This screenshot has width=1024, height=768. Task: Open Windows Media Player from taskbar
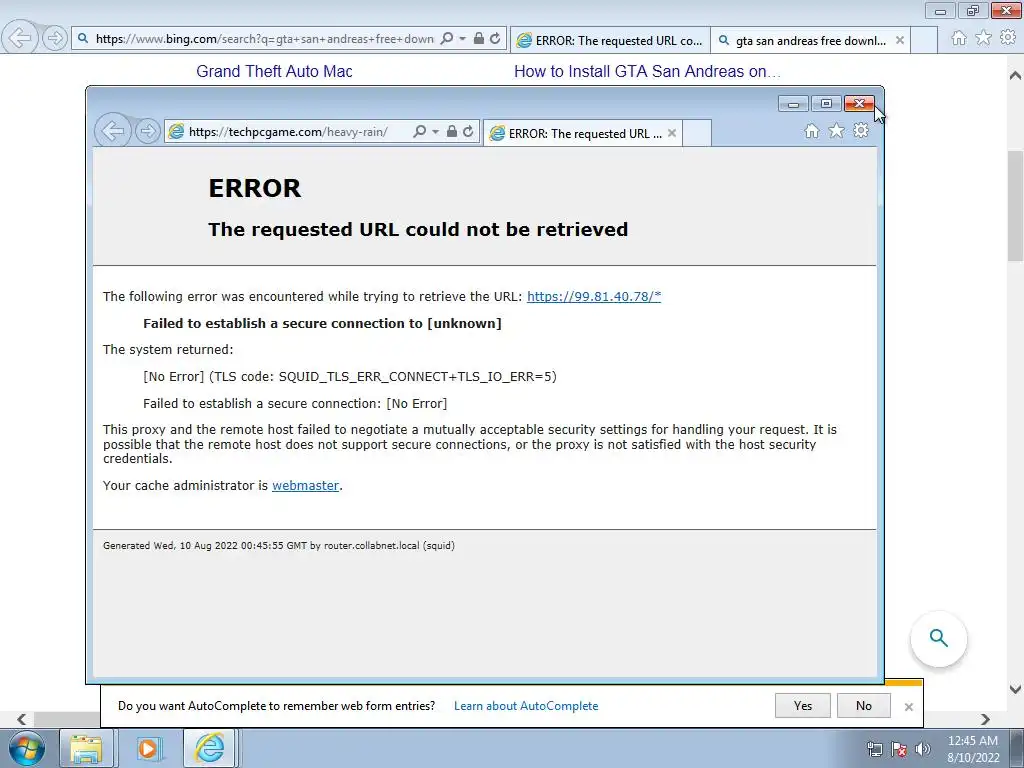(148, 748)
